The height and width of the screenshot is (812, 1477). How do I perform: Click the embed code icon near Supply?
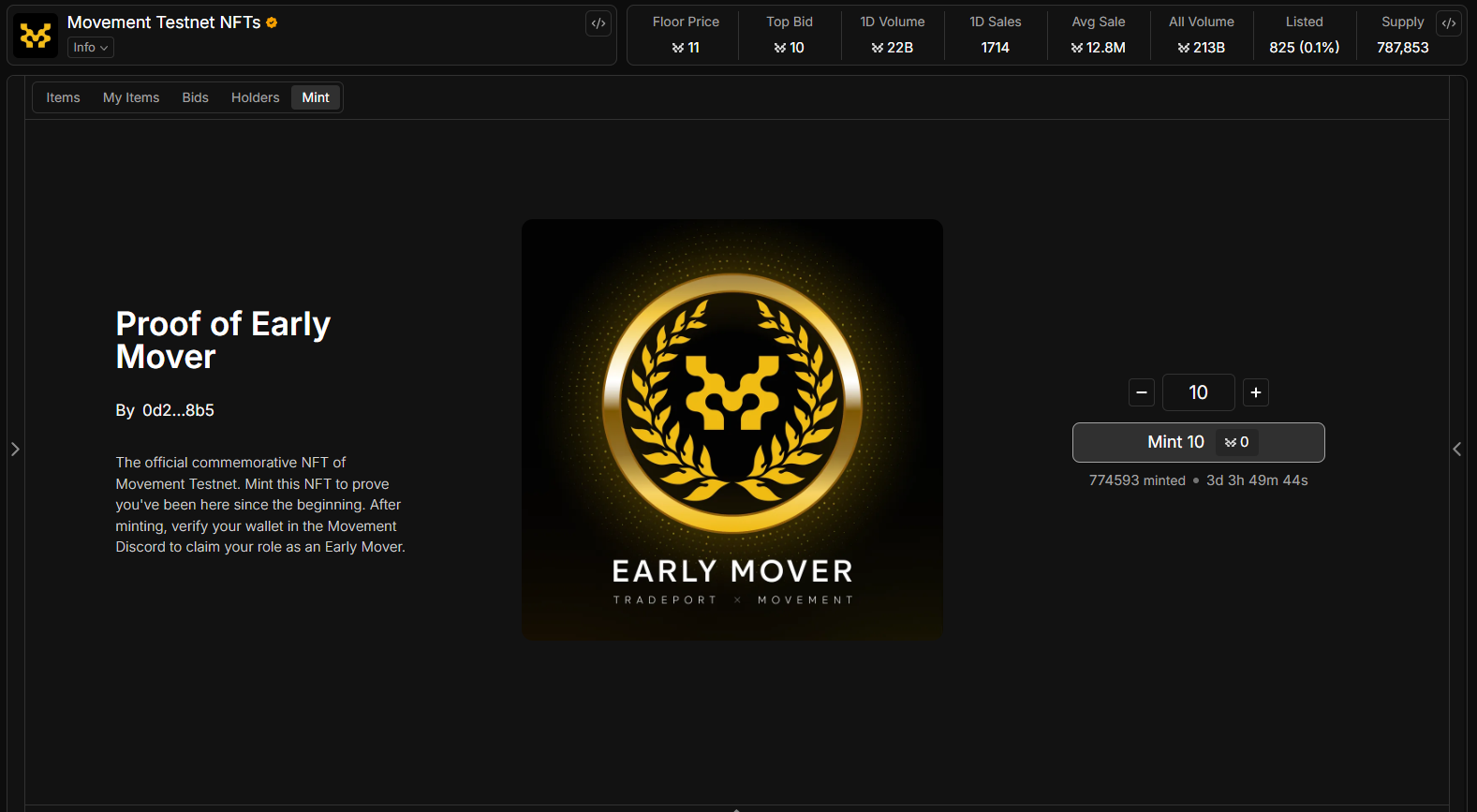pyautogui.click(x=1448, y=23)
